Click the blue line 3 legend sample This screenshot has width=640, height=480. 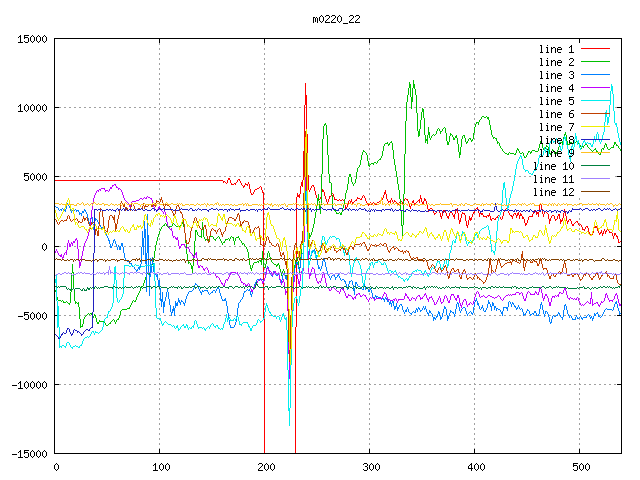point(595,75)
